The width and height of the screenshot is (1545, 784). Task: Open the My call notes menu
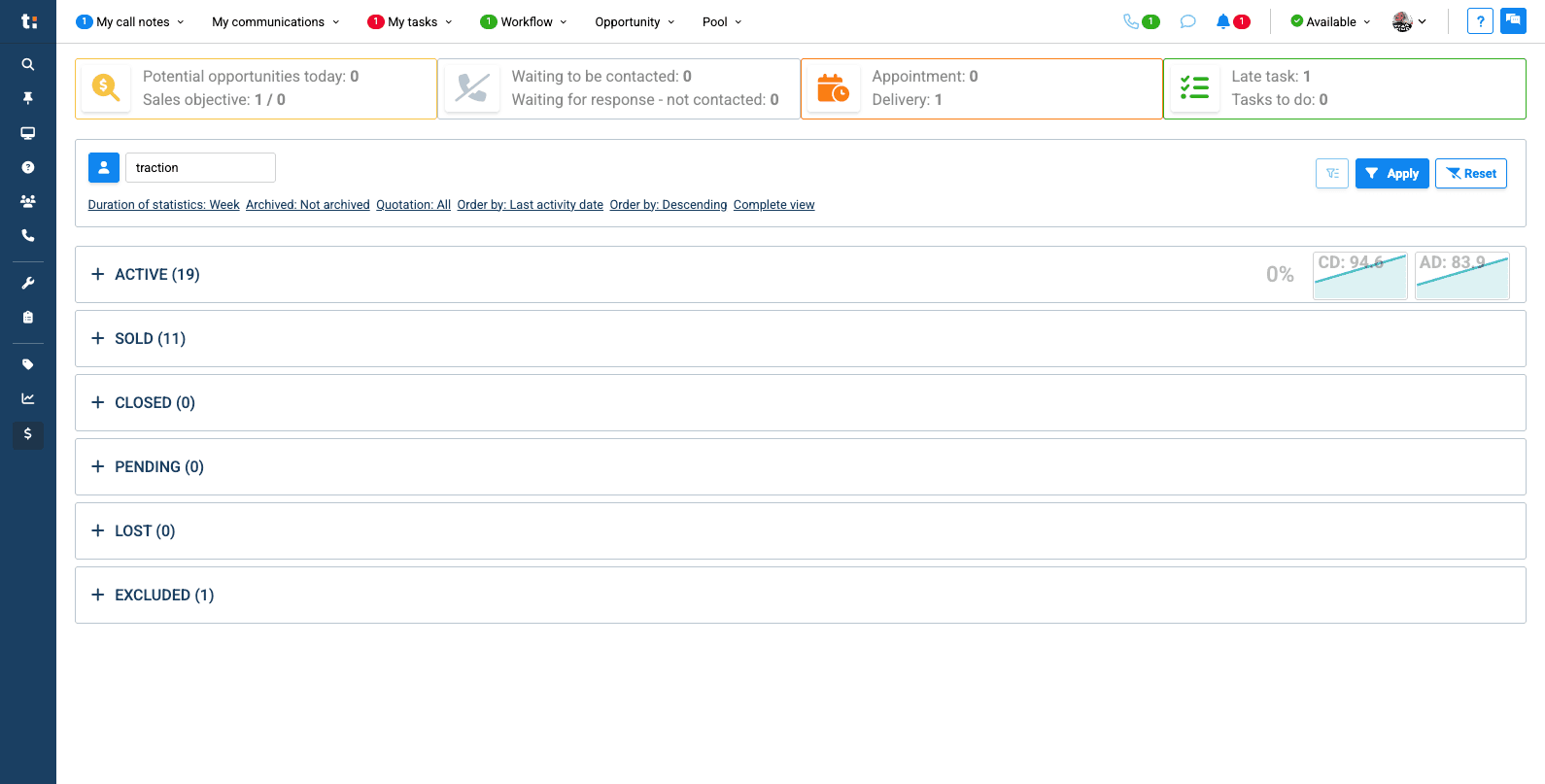point(130,21)
